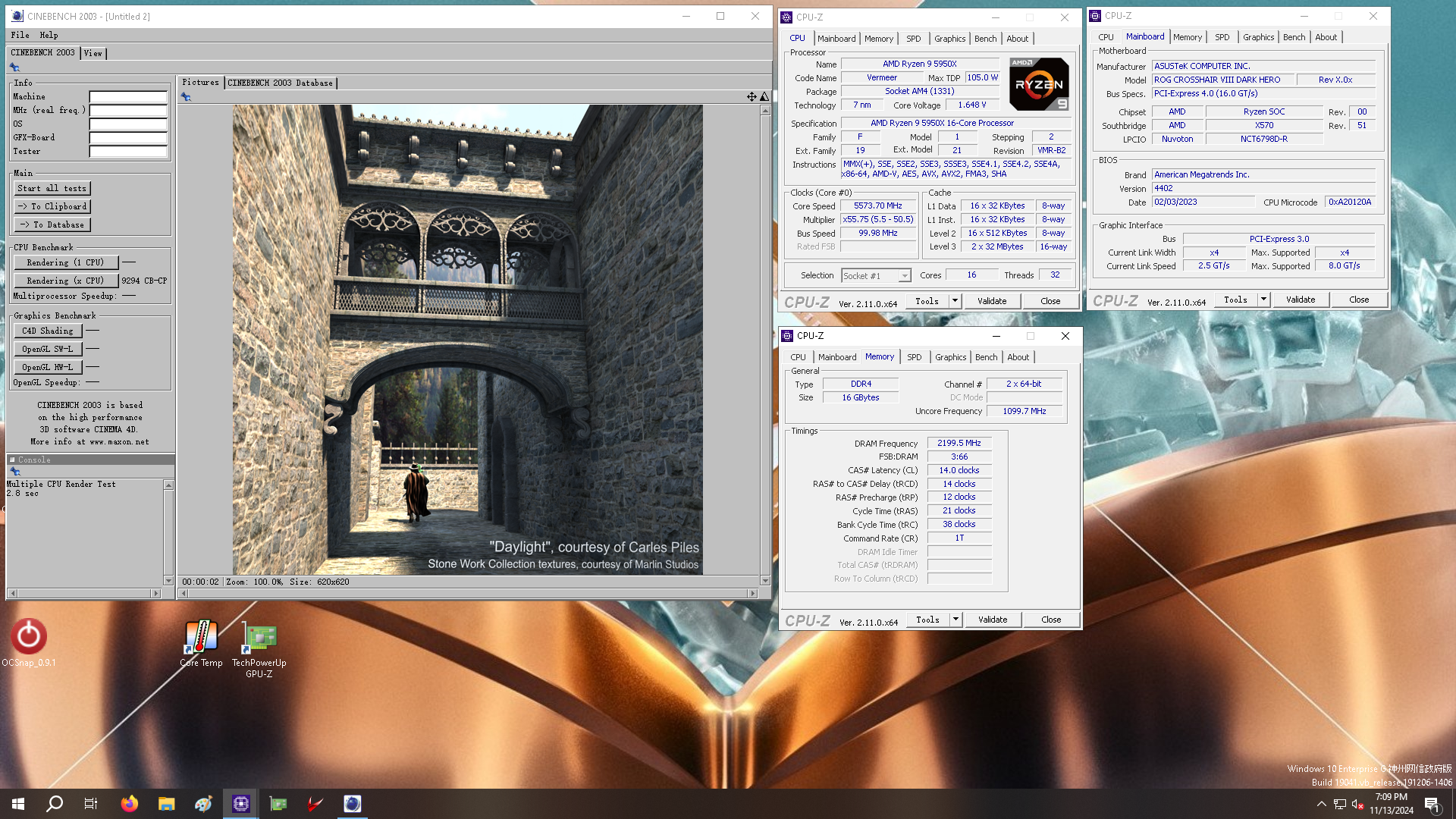Click move crosshair icon in Pictures panel

tap(752, 97)
